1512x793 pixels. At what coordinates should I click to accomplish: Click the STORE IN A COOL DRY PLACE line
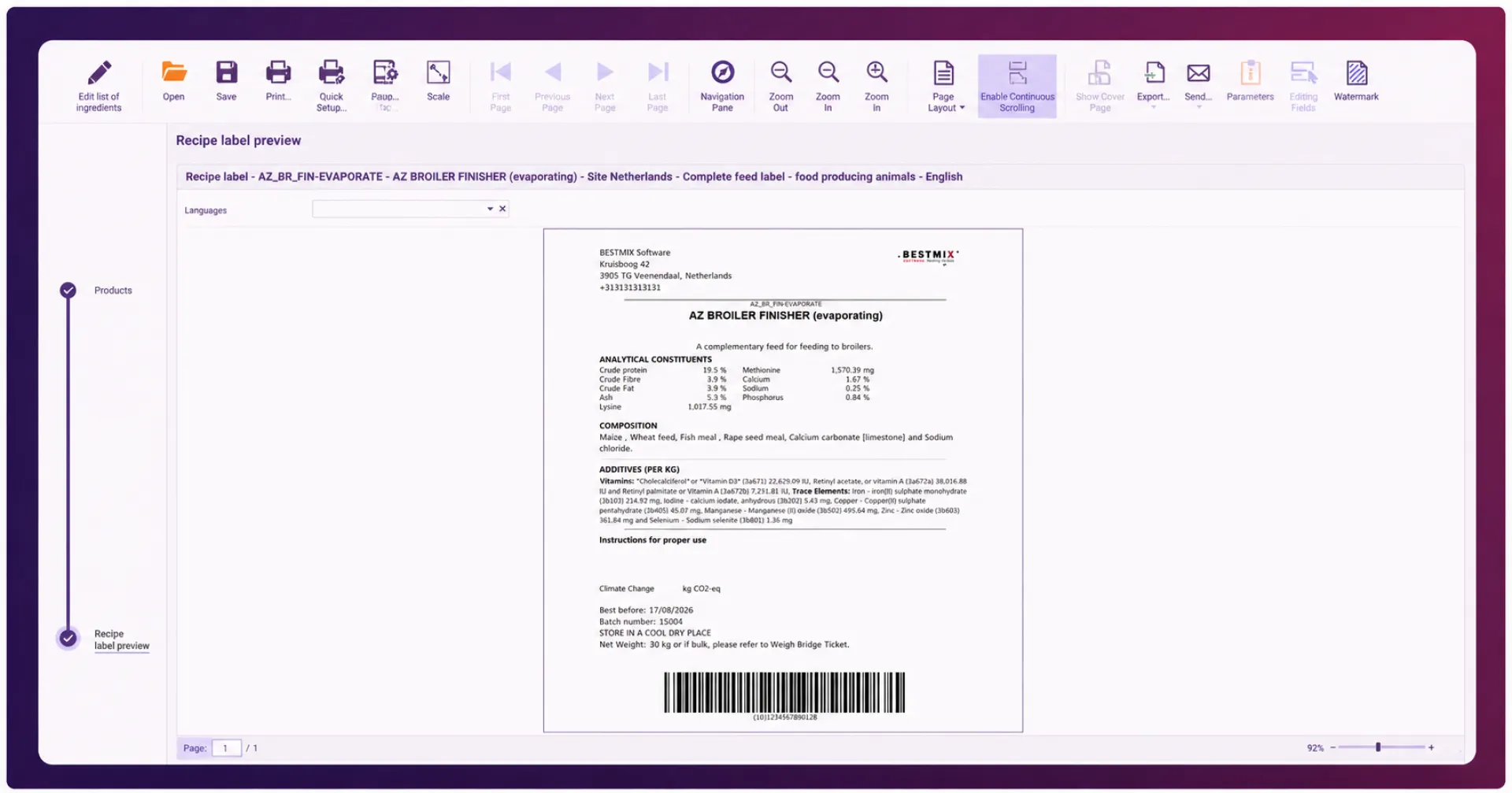654,633
